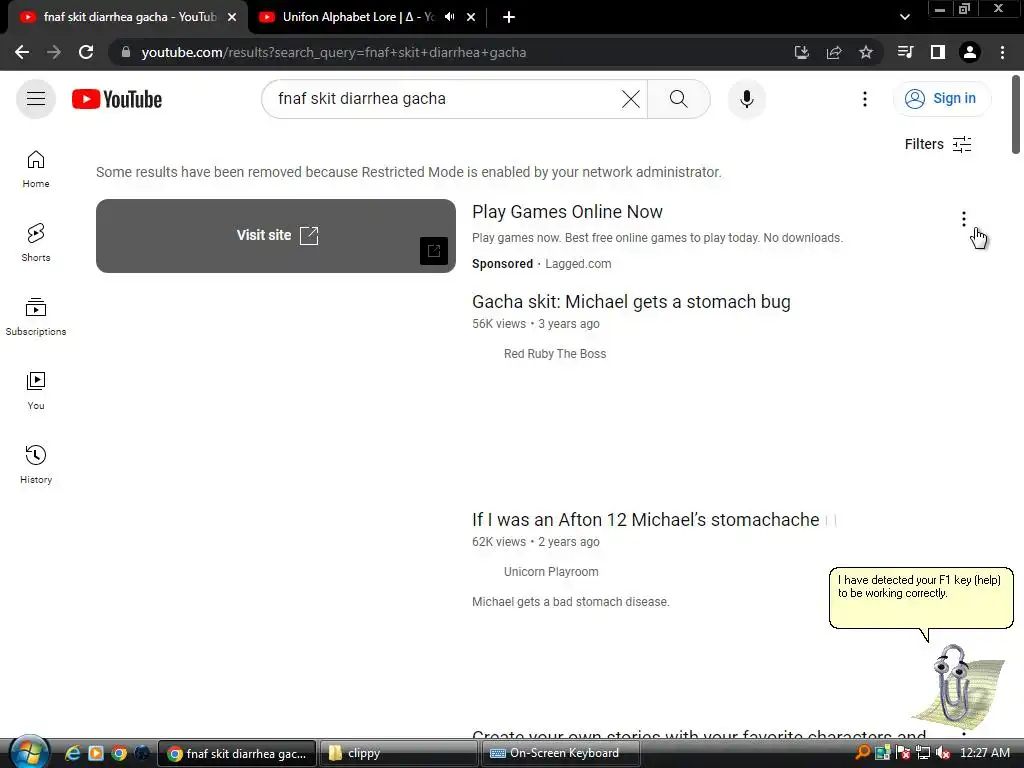The height and width of the screenshot is (768, 1024).
Task: Share this page from the address bar
Action: 834,52
